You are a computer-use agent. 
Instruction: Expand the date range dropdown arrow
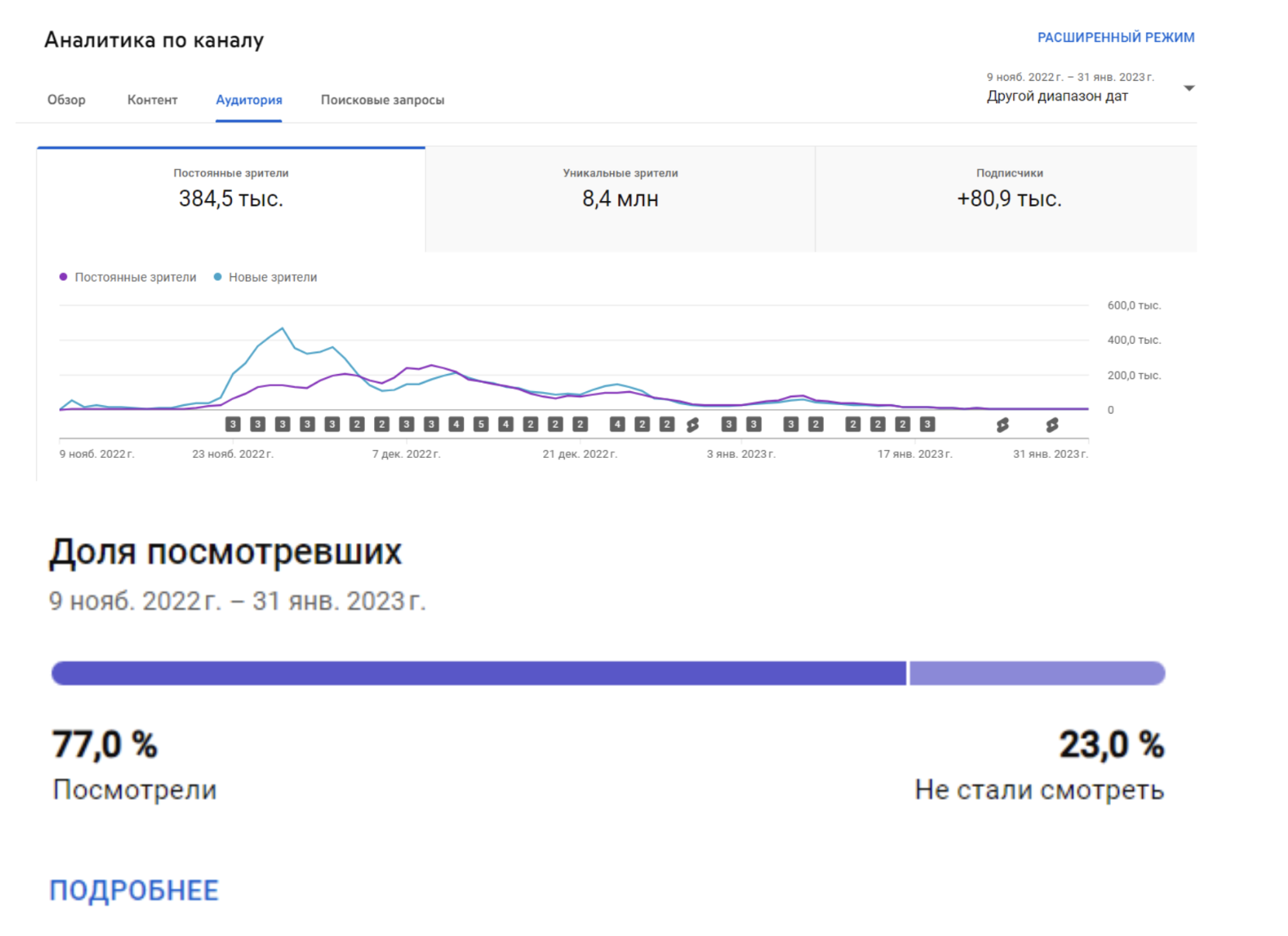(1189, 88)
